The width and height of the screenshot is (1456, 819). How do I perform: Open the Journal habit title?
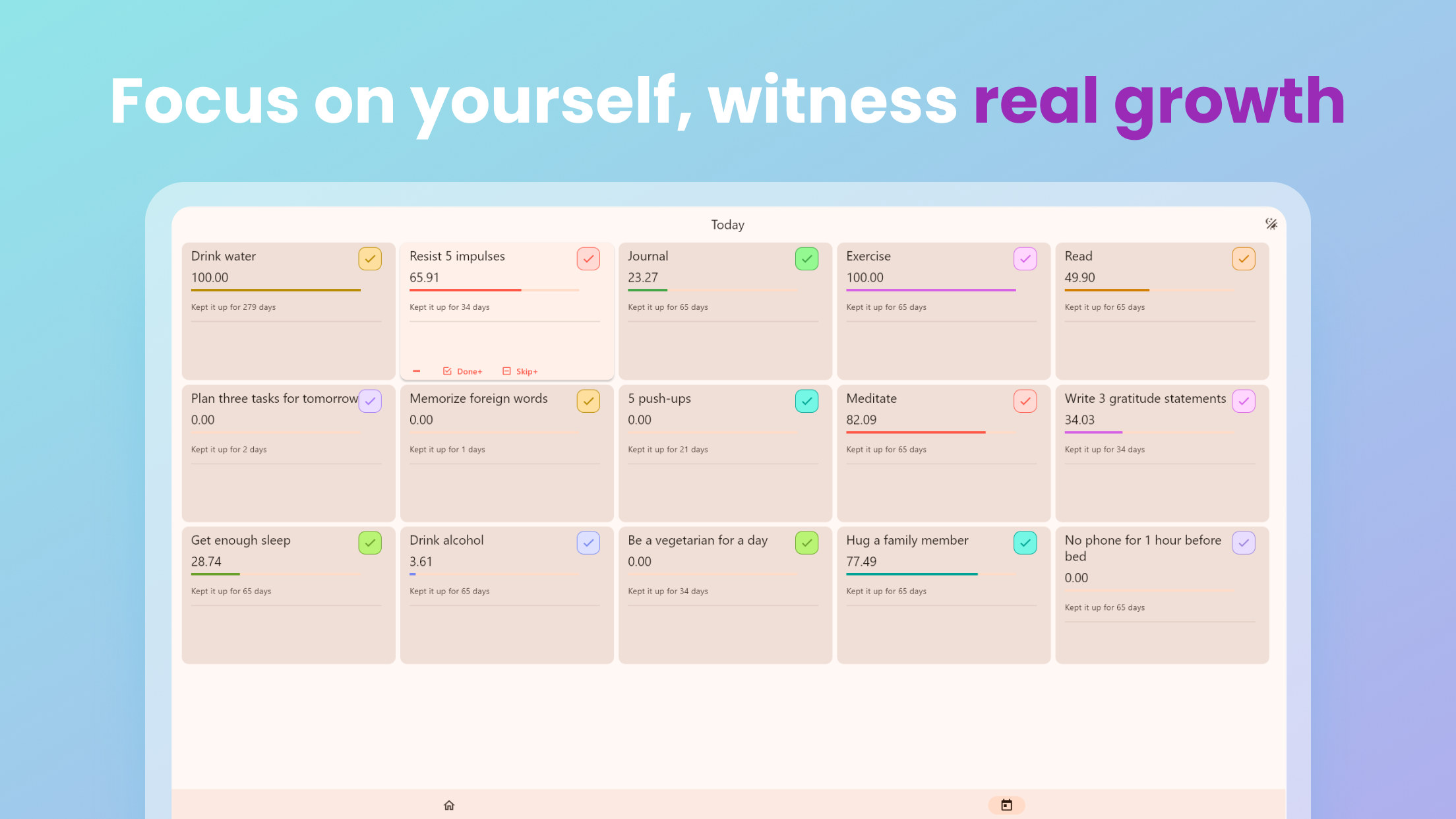click(648, 256)
